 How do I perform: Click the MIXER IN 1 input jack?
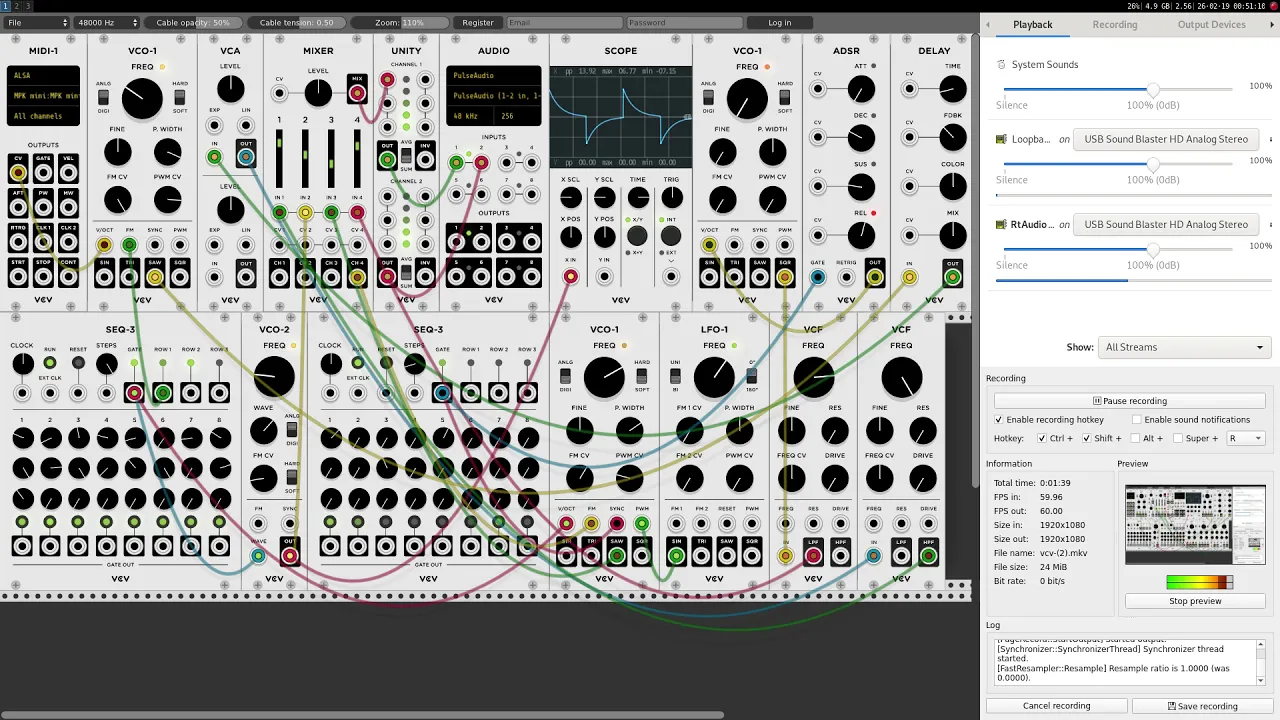(279, 212)
